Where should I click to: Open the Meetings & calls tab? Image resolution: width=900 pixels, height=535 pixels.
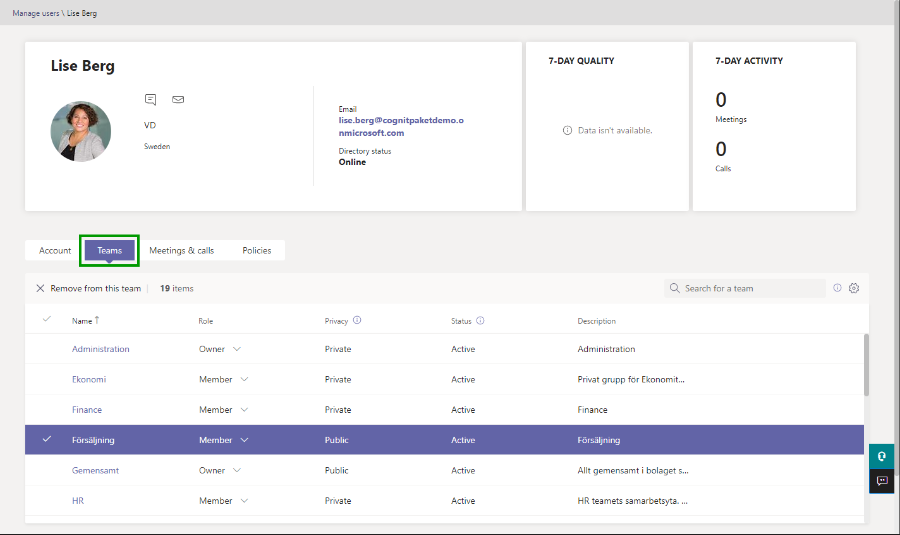point(181,250)
